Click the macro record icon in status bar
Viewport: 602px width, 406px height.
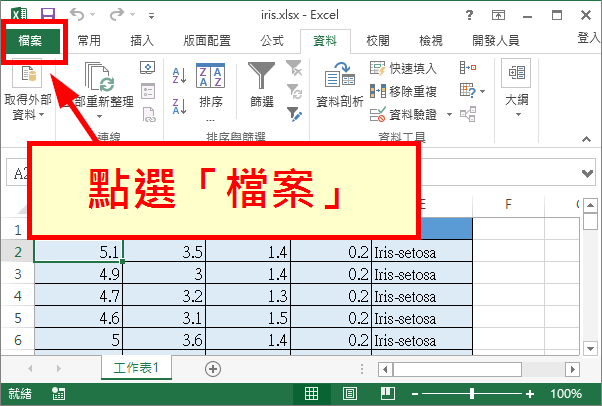tap(58, 394)
